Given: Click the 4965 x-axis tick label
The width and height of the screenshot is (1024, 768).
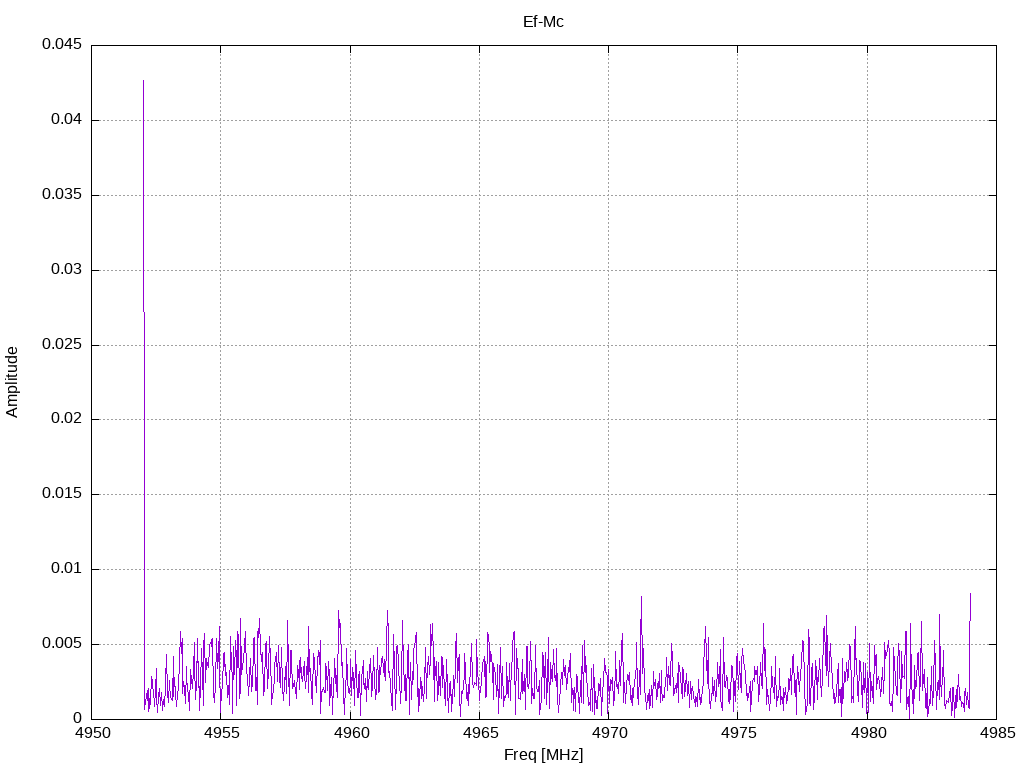Looking at the screenshot, I should point(479,734).
